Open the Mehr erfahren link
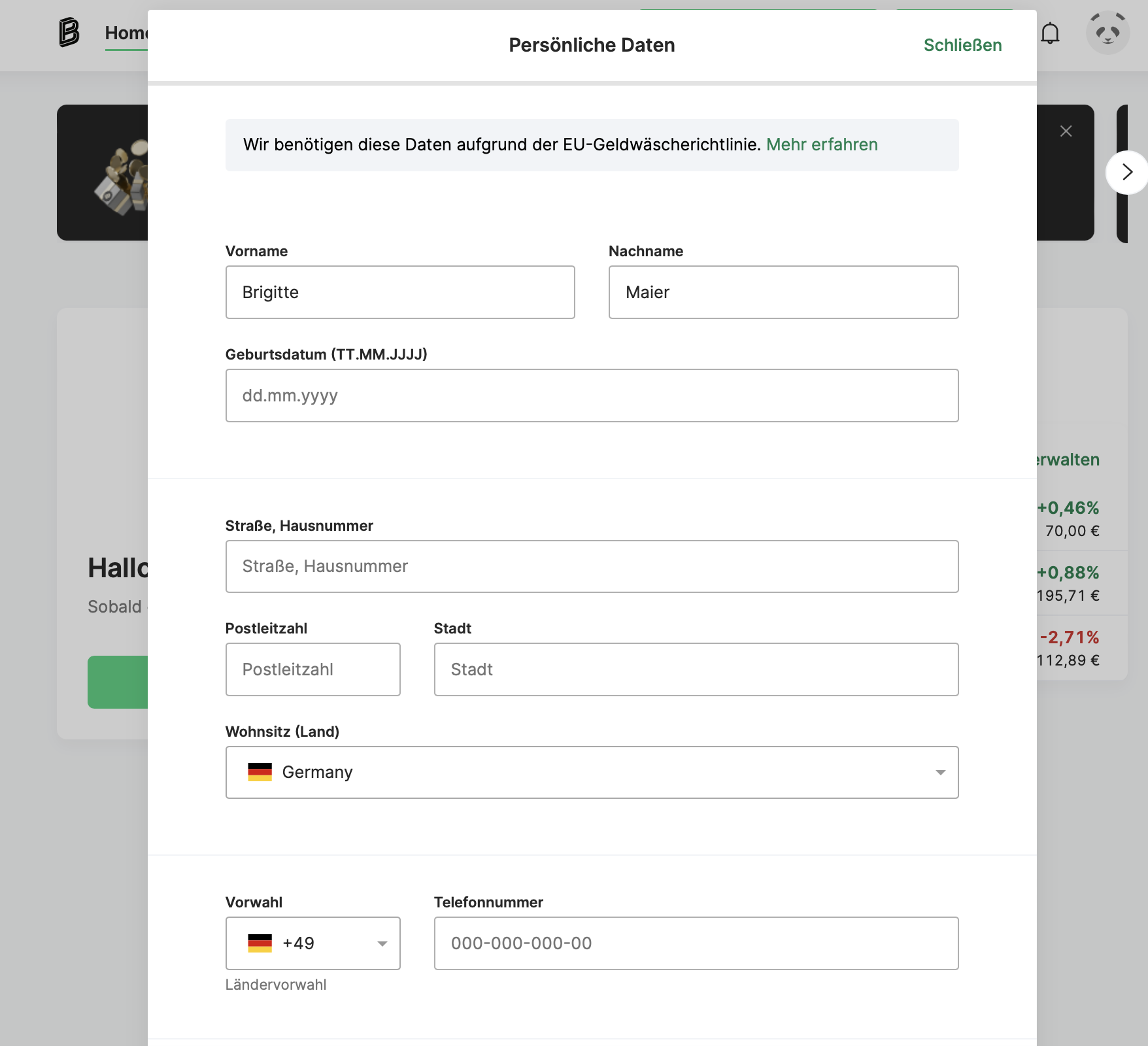The height and width of the screenshot is (1046, 1148). click(x=822, y=144)
